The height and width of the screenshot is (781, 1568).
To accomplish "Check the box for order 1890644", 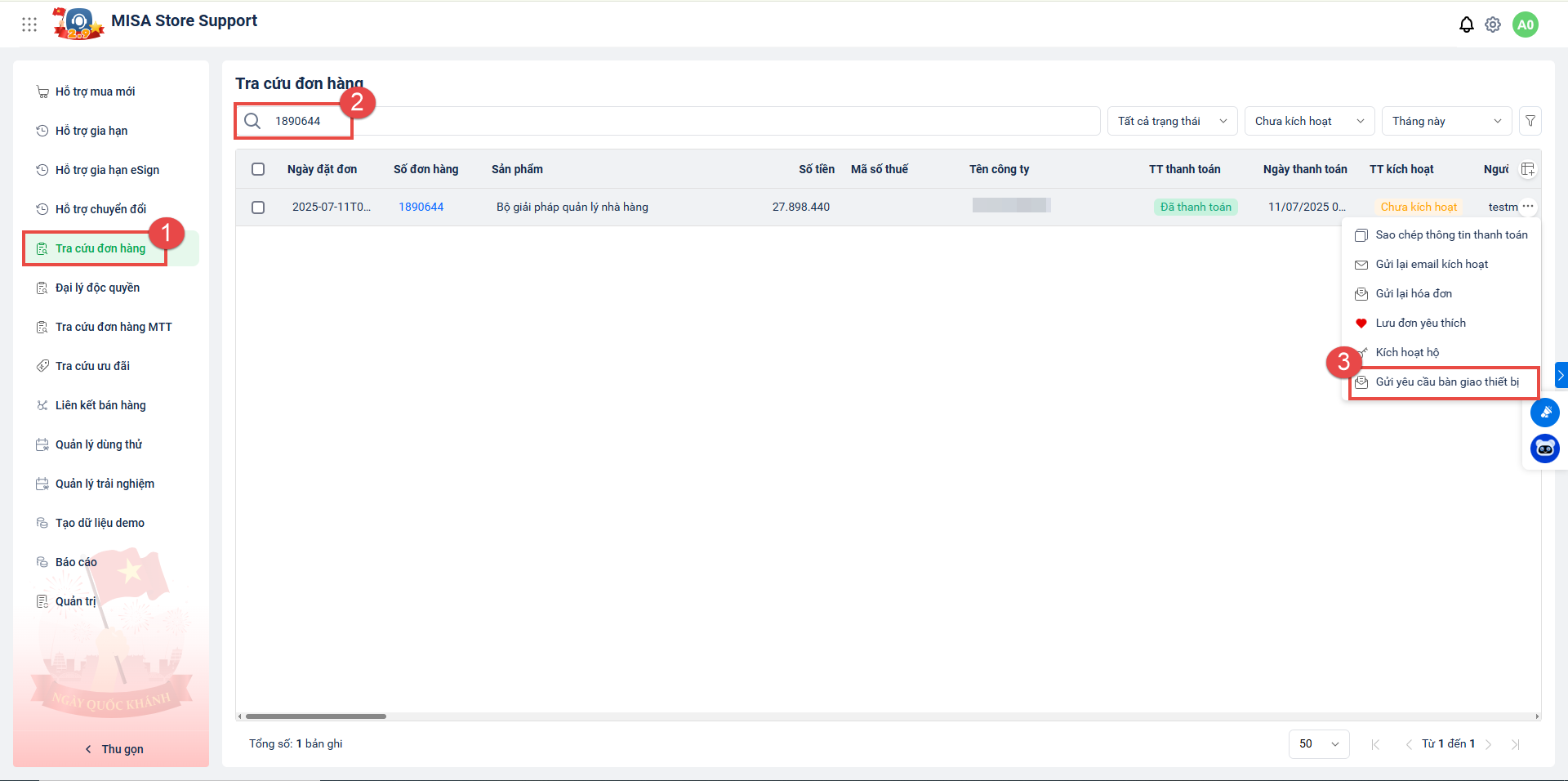I will coord(258,208).
